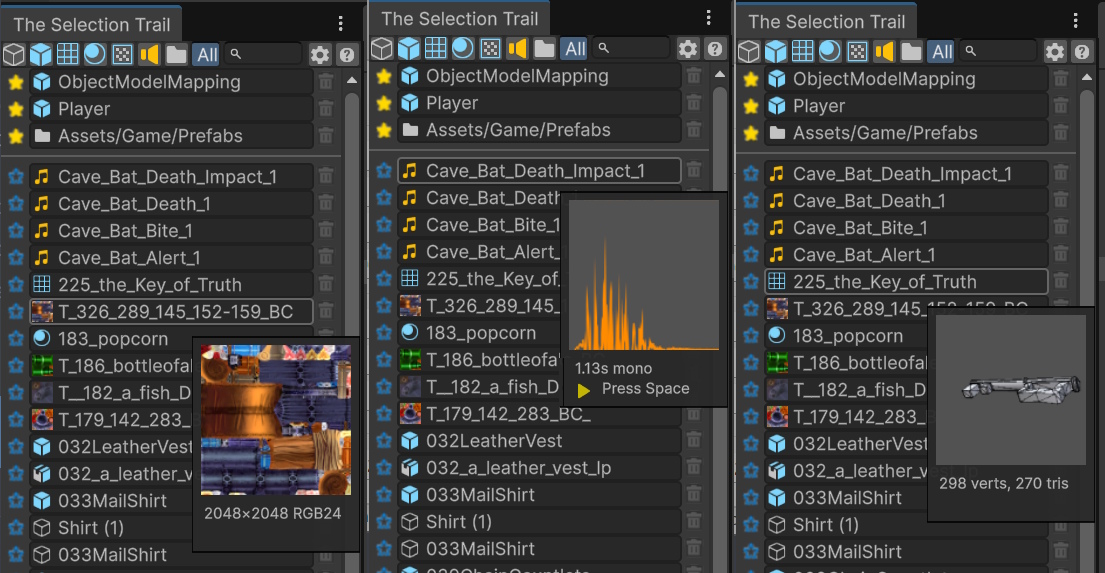Open kebab menu of mesh-preview panel
The width and height of the screenshot is (1105, 573).
tap(1075, 21)
